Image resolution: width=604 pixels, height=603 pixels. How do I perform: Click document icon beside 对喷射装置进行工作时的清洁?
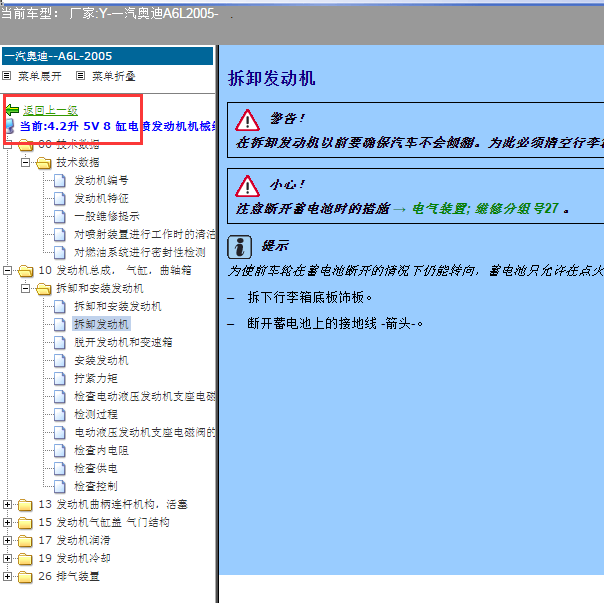(x=60, y=234)
